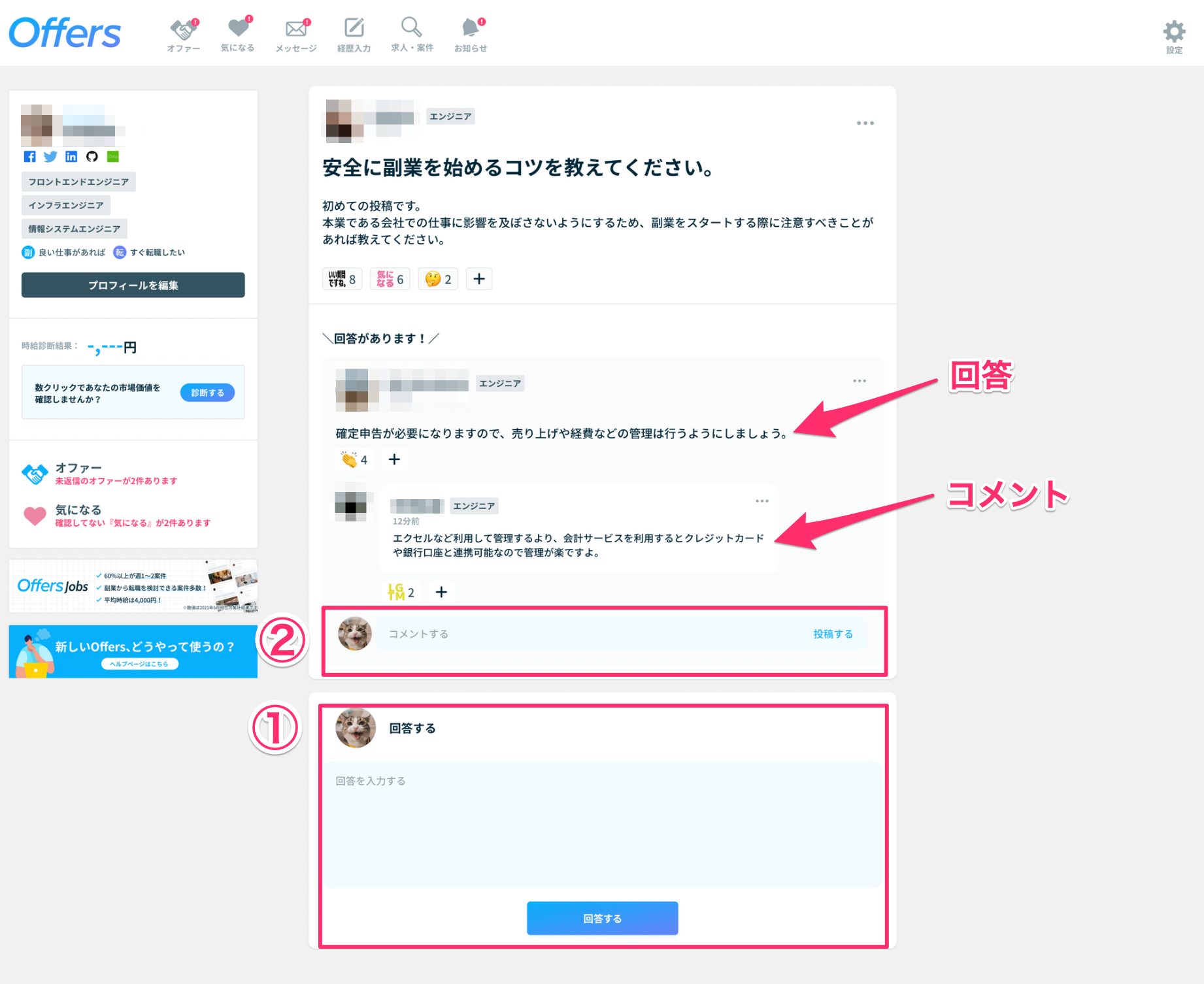1204x984 pixels.
Task: Click LGTM reaction with count 2
Action: point(401,593)
